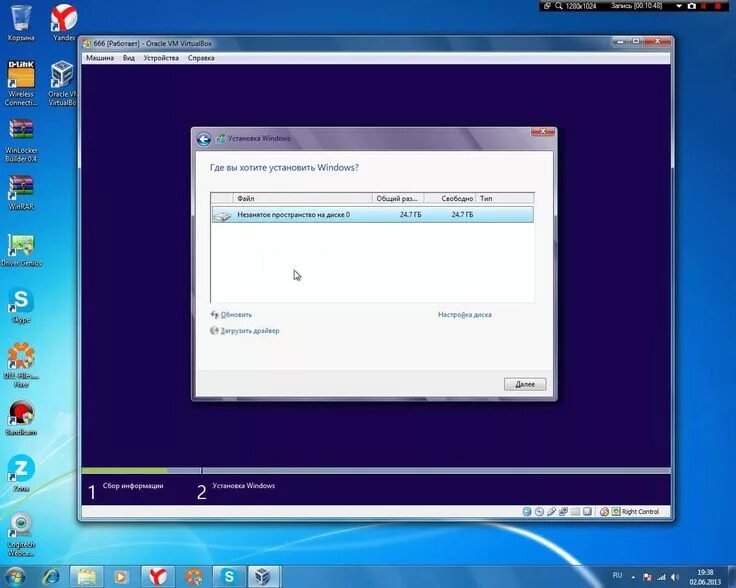
Task: Switch to VirtualBox on the taskbar
Action: coord(264,576)
